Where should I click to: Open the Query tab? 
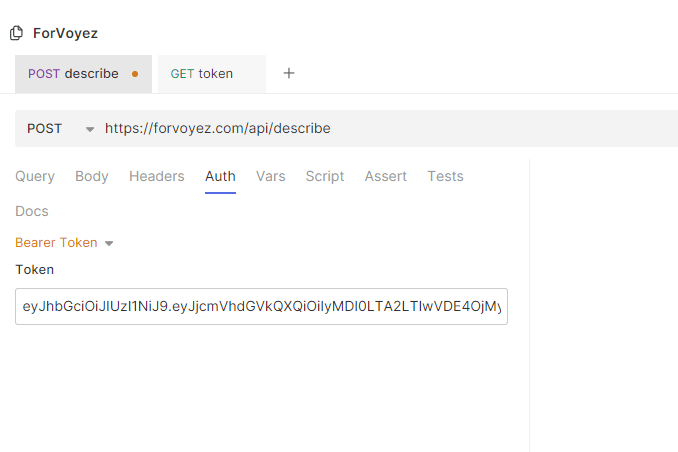(x=35, y=176)
